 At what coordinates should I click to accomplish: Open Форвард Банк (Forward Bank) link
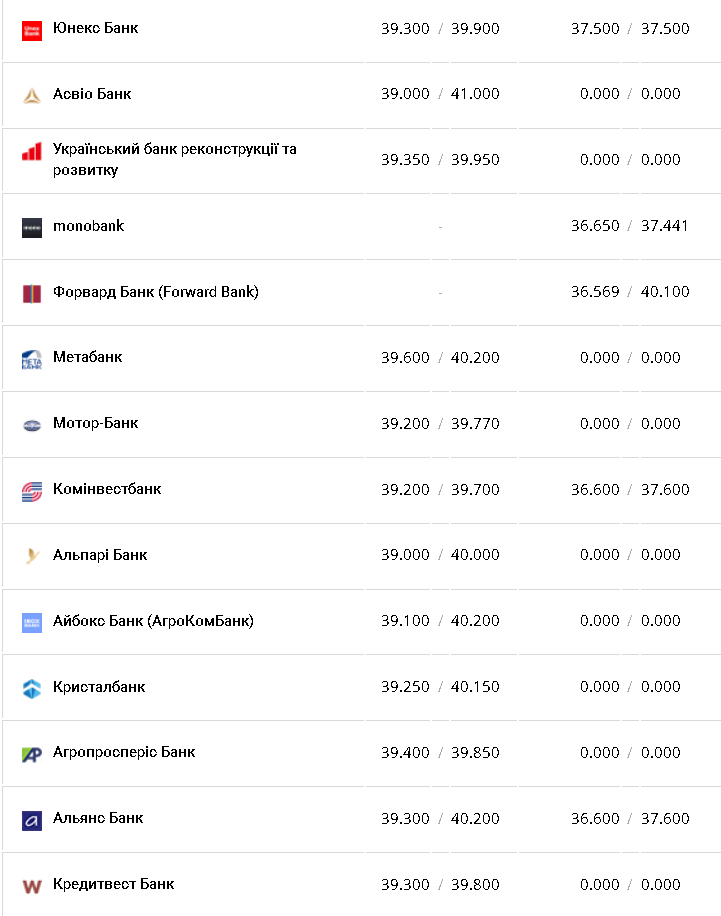(155, 292)
